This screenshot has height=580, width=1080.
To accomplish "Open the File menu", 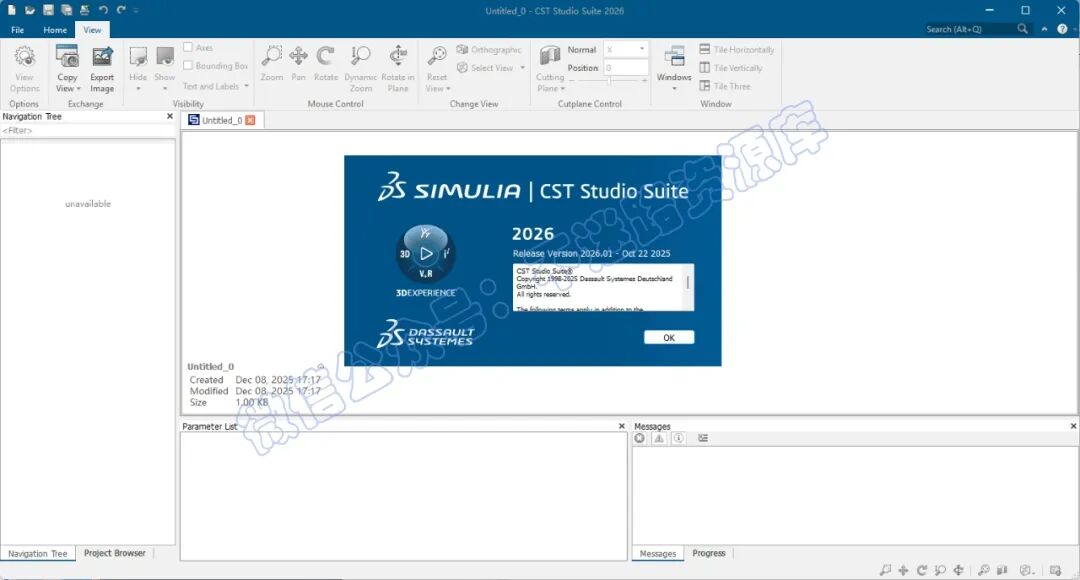I will click(18, 30).
